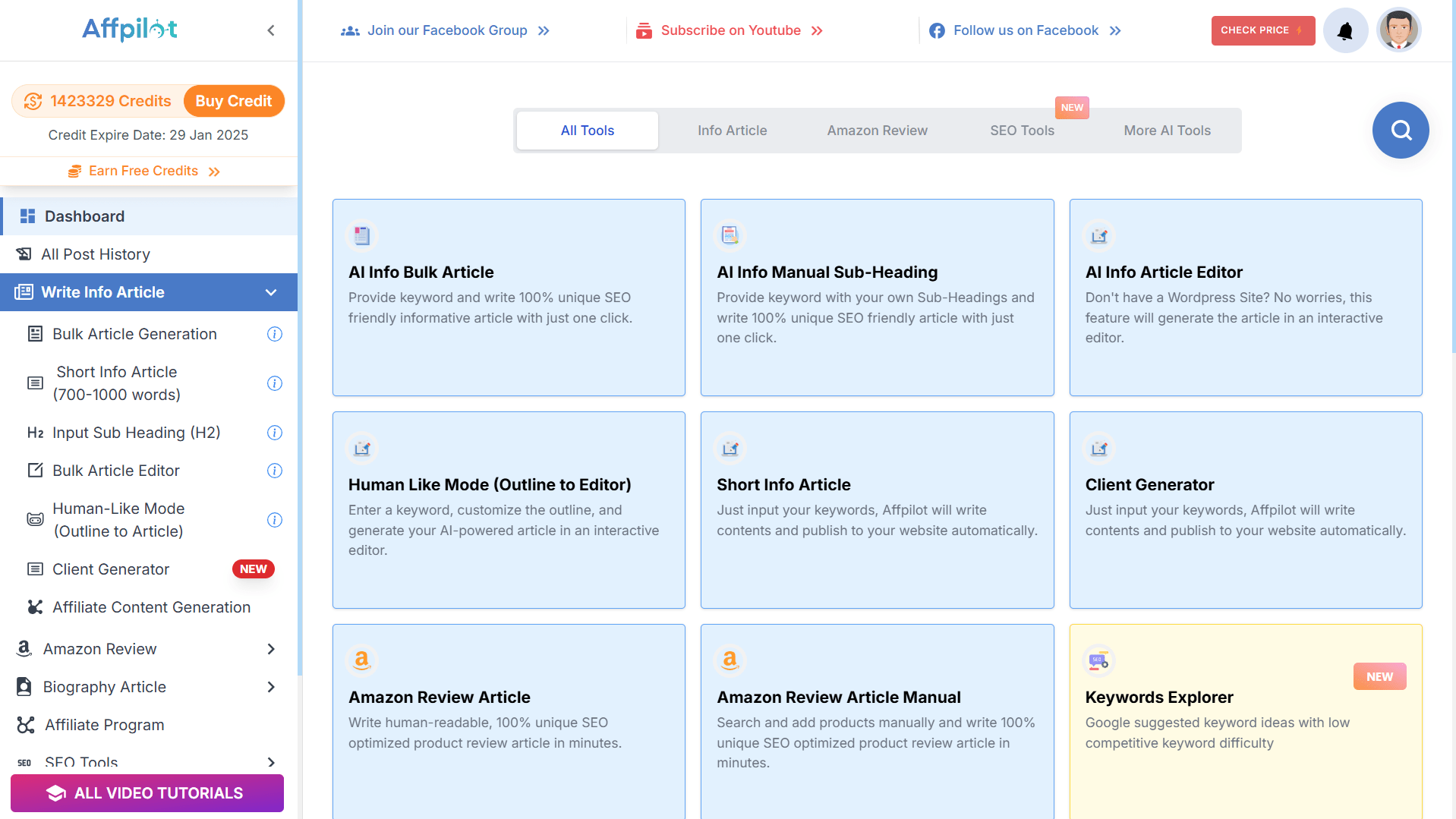Expand the Amazon Review sidebar menu
Screen dimensions: 1456x819
click(271, 649)
